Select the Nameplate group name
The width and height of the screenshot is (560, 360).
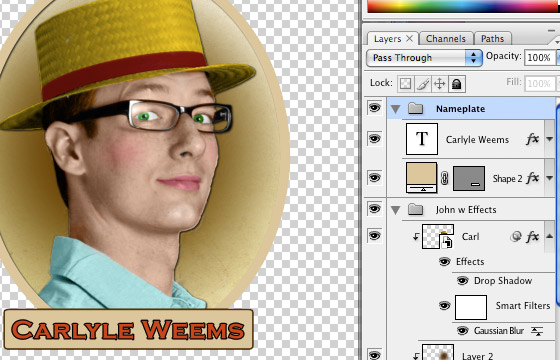tap(460, 109)
